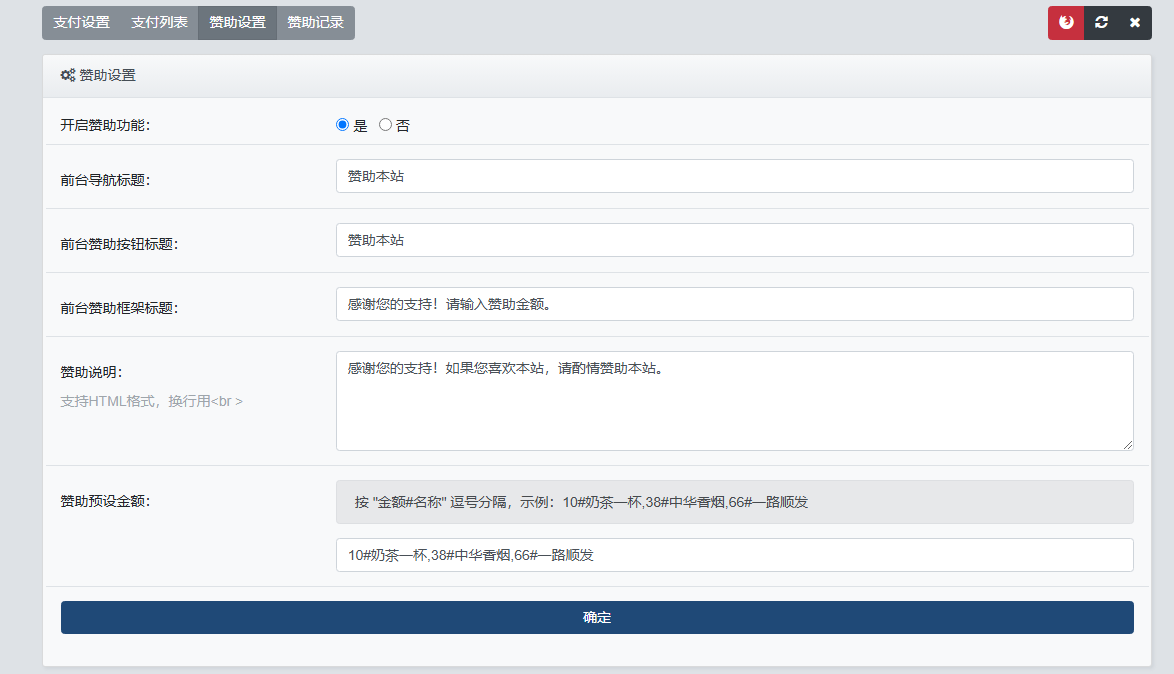Switch to the 支付设置 tab
The height and width of the screenshot is (674, 1174).
click(x=81, y=23)
